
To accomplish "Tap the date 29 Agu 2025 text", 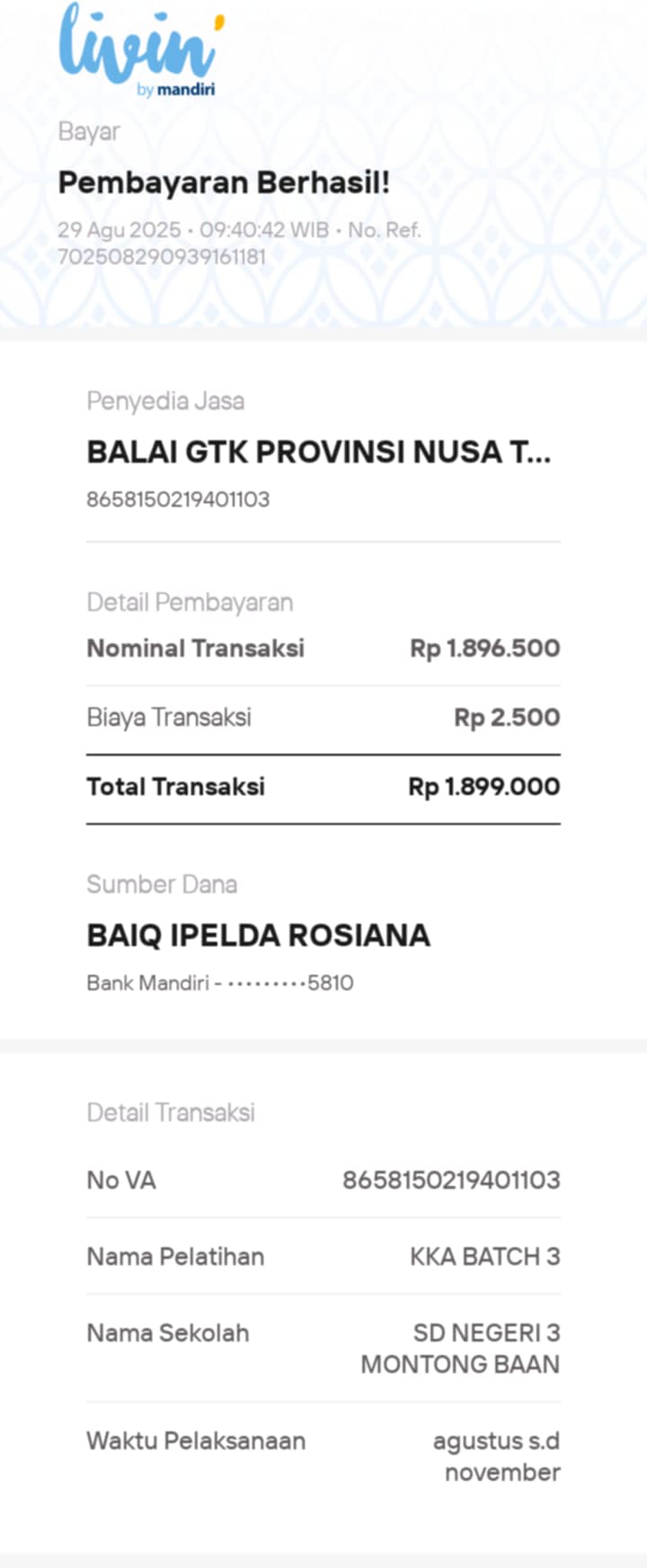I will click(120, 230).
